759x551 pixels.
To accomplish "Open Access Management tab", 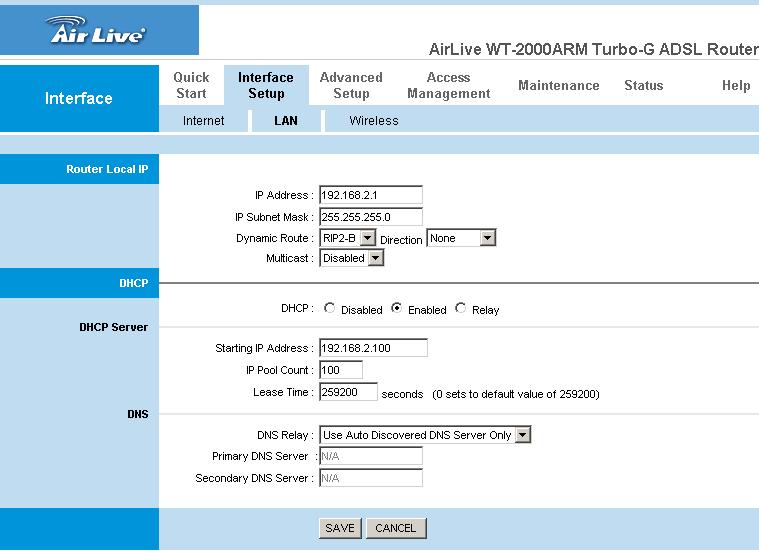I will coord(449,85).
